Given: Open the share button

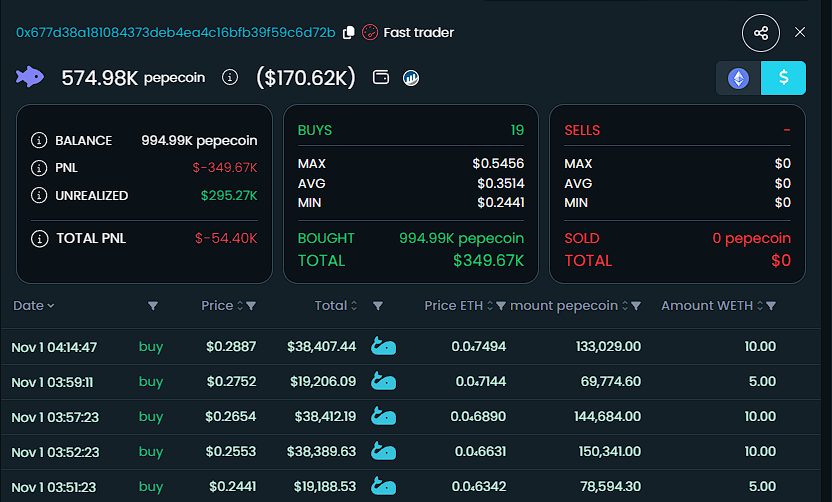Looking at the screenshot, I should click(760, 33).
